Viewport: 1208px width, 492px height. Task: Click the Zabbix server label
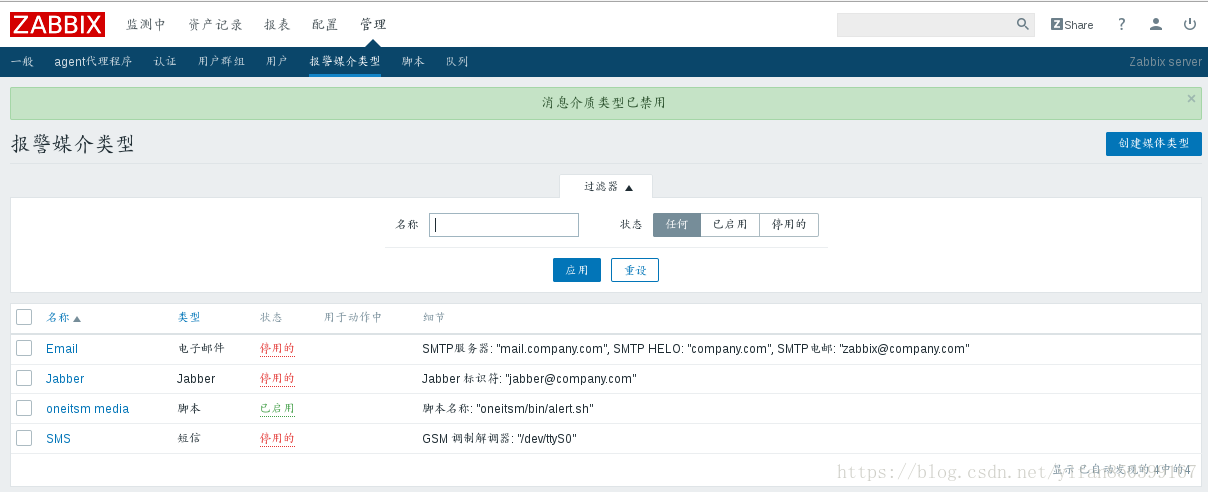[1165, 62]
